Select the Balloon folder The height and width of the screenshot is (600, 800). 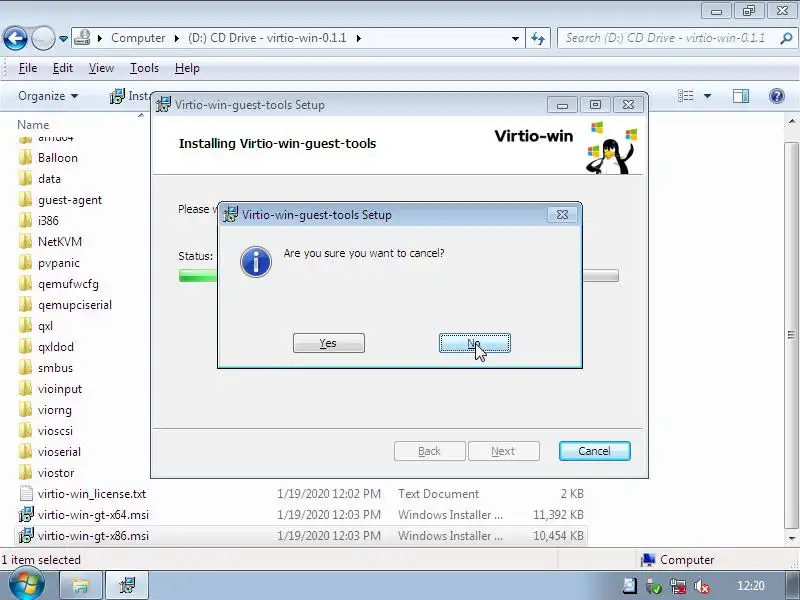(x=58, y=158)
